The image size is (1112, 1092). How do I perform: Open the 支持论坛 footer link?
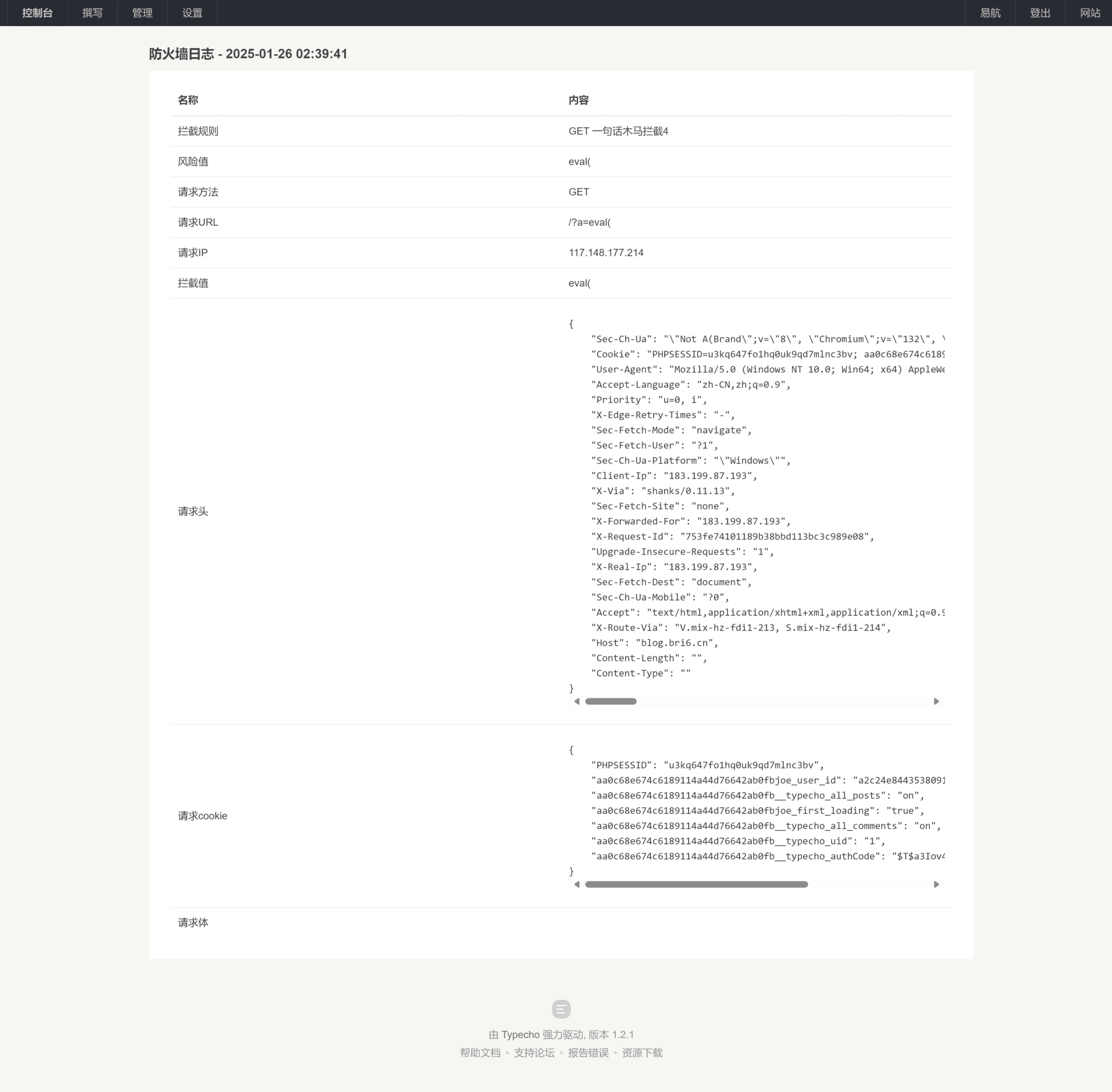(534, 1053)
